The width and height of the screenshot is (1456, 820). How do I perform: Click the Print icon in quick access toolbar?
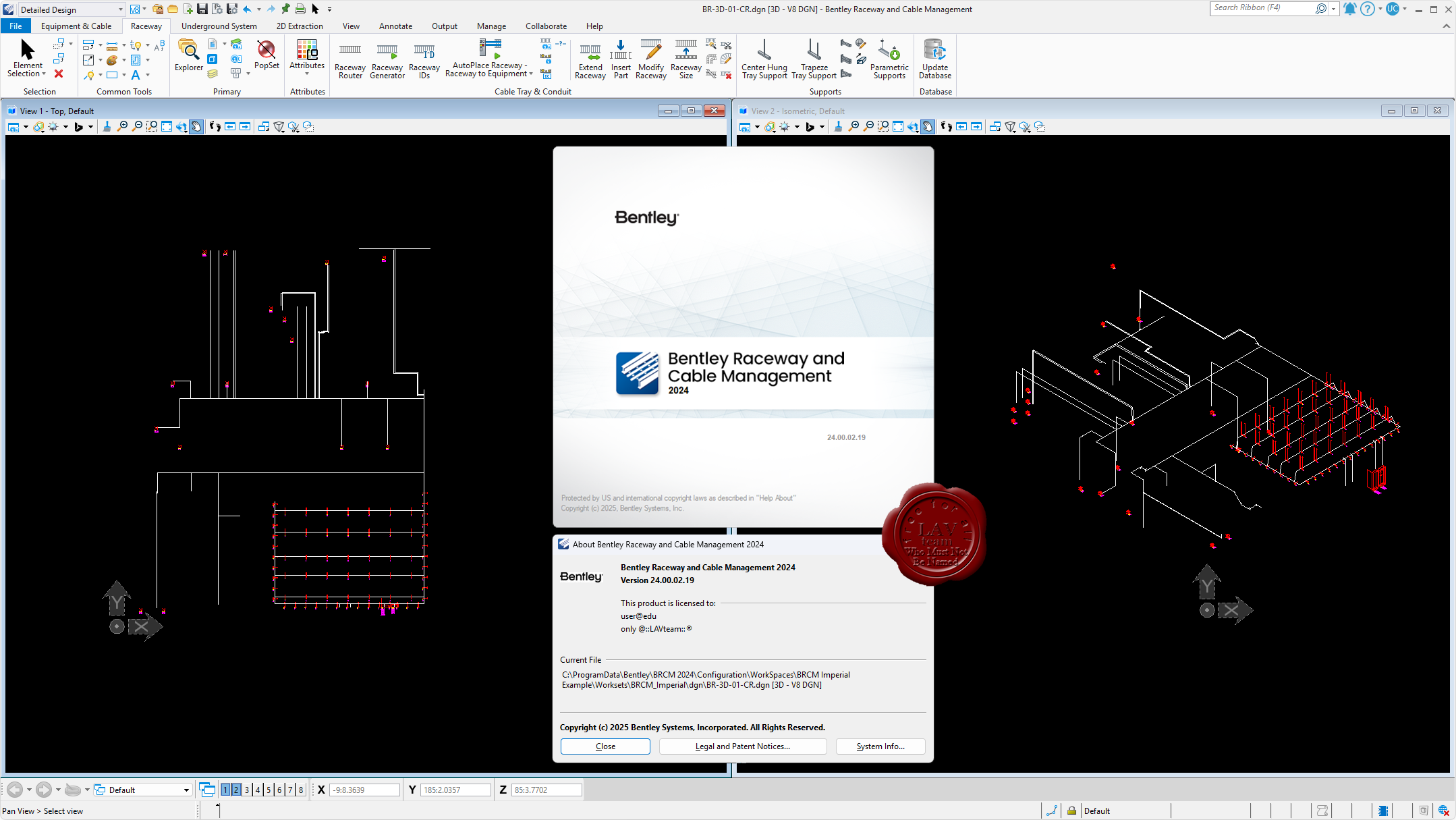[x=300, y=9]
